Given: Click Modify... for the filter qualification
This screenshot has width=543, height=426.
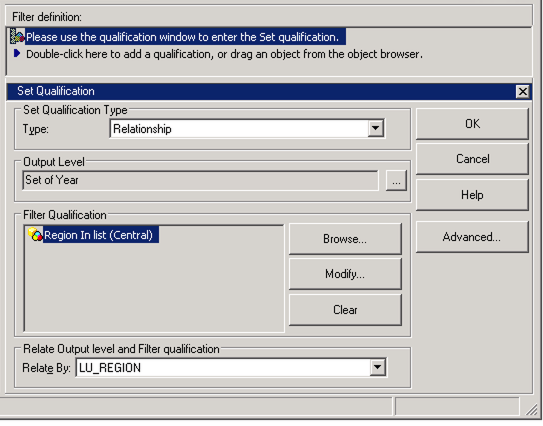Looking at the screenshot, I should click(345, 274).
